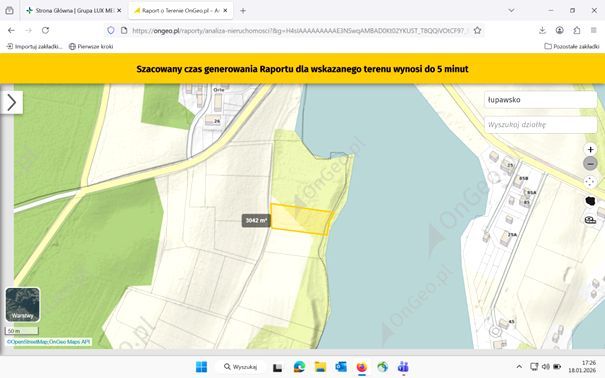Screen dimensions: 605x378
Task: Open the browser downloads panel
Action: click(x=542, y=30)
